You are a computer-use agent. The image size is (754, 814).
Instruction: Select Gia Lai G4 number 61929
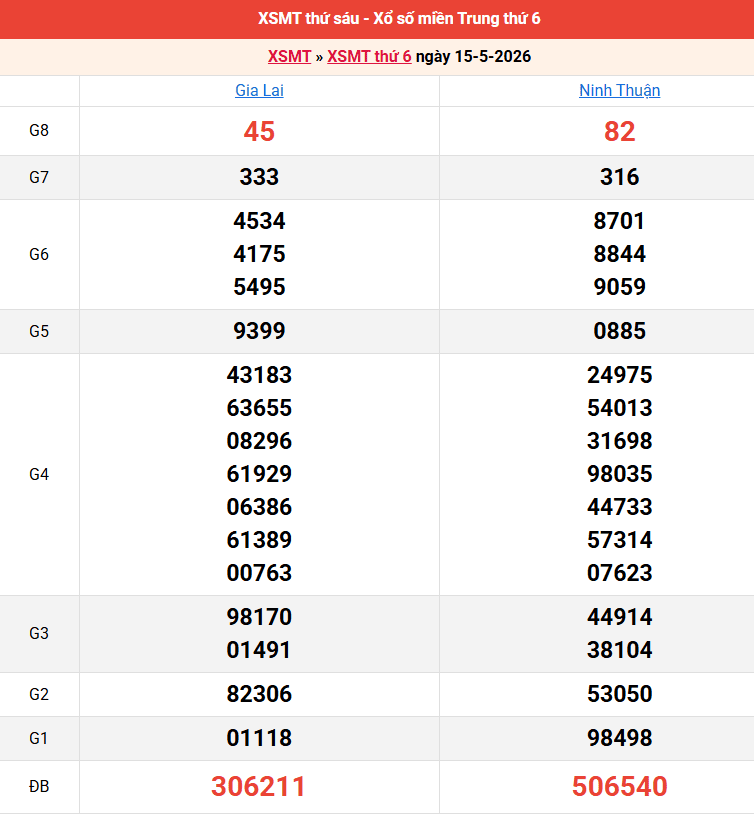(259, 474)
